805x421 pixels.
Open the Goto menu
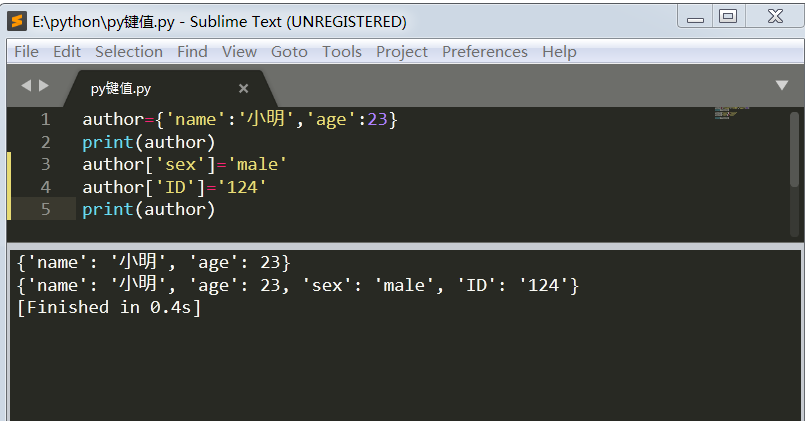289,52
